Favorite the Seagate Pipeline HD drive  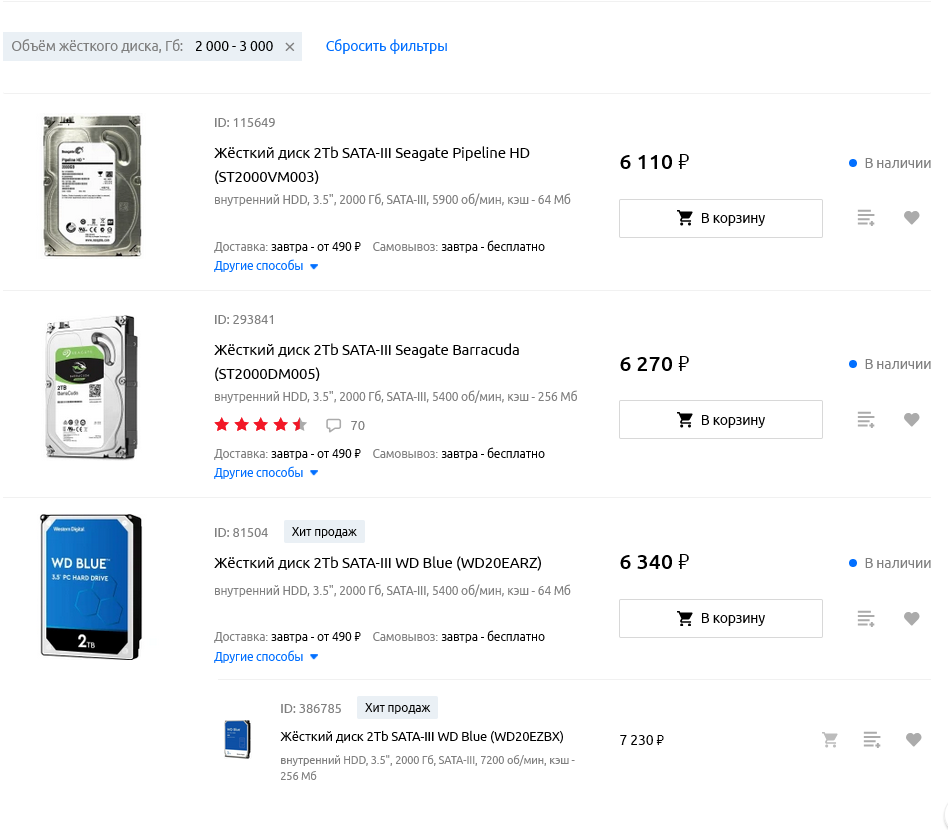pos(912,218)
